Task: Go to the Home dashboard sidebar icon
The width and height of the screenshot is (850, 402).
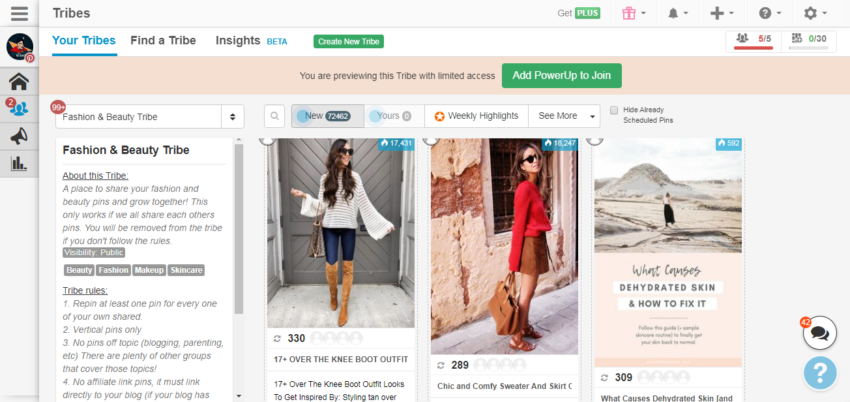Action: [x=18, y=81]
